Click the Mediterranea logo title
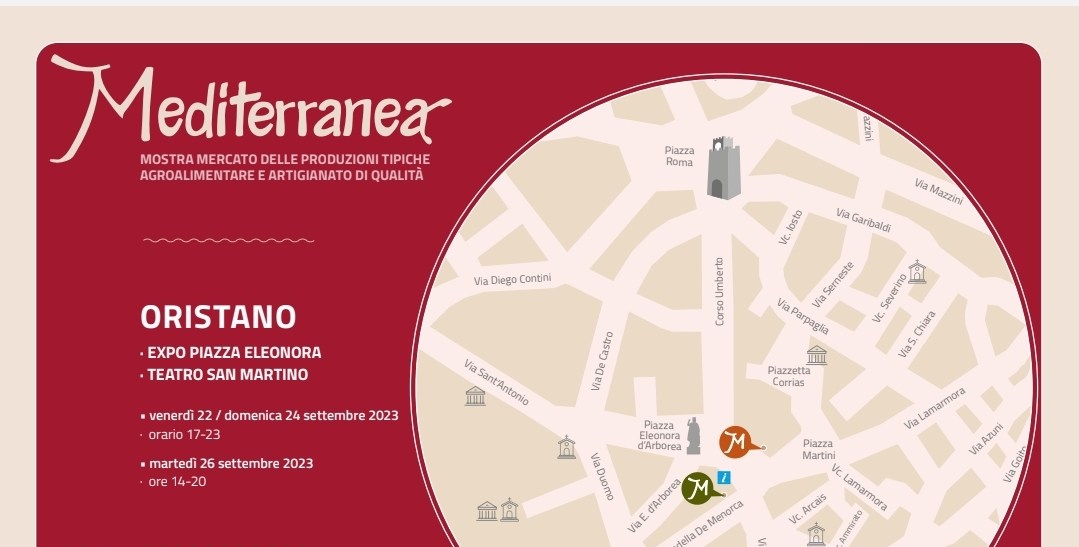The height and width of the screenshot is (547, 1079). point(250,108)
